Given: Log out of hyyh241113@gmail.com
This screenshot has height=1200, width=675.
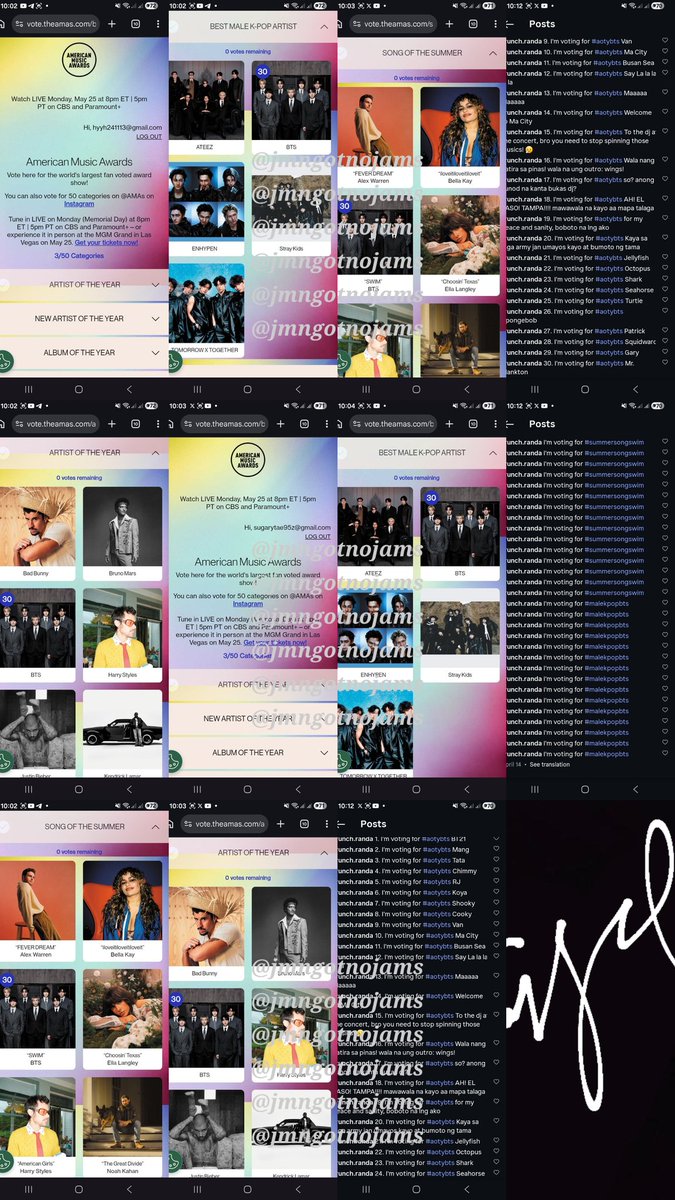Looking at the screenshot, I should click(x=149, y=136).
